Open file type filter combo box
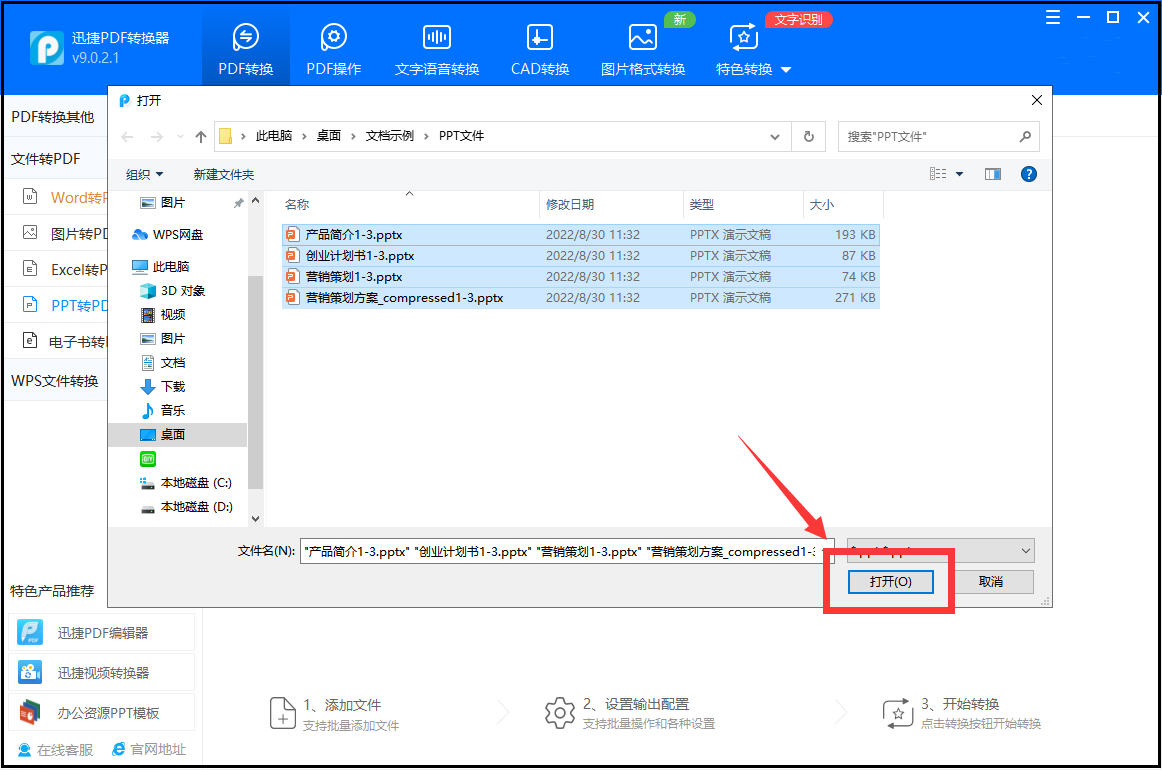 point(940,551)
